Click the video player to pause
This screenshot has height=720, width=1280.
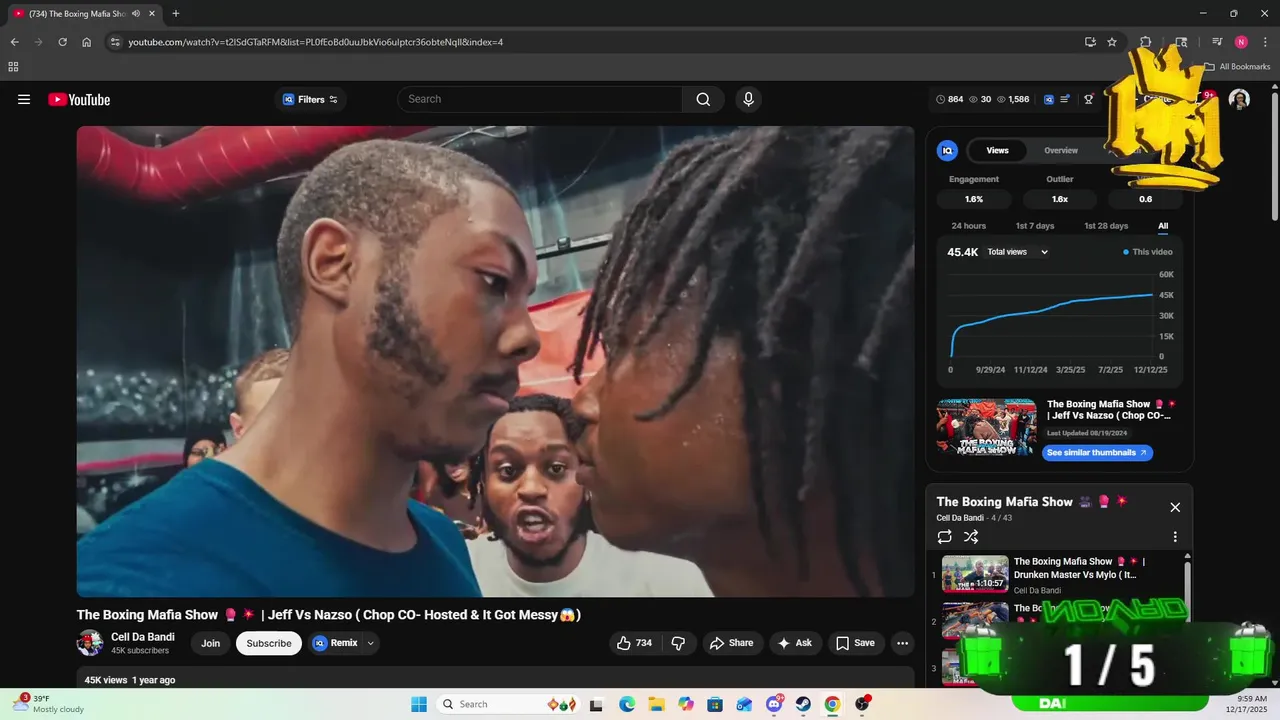coord(495,361)
